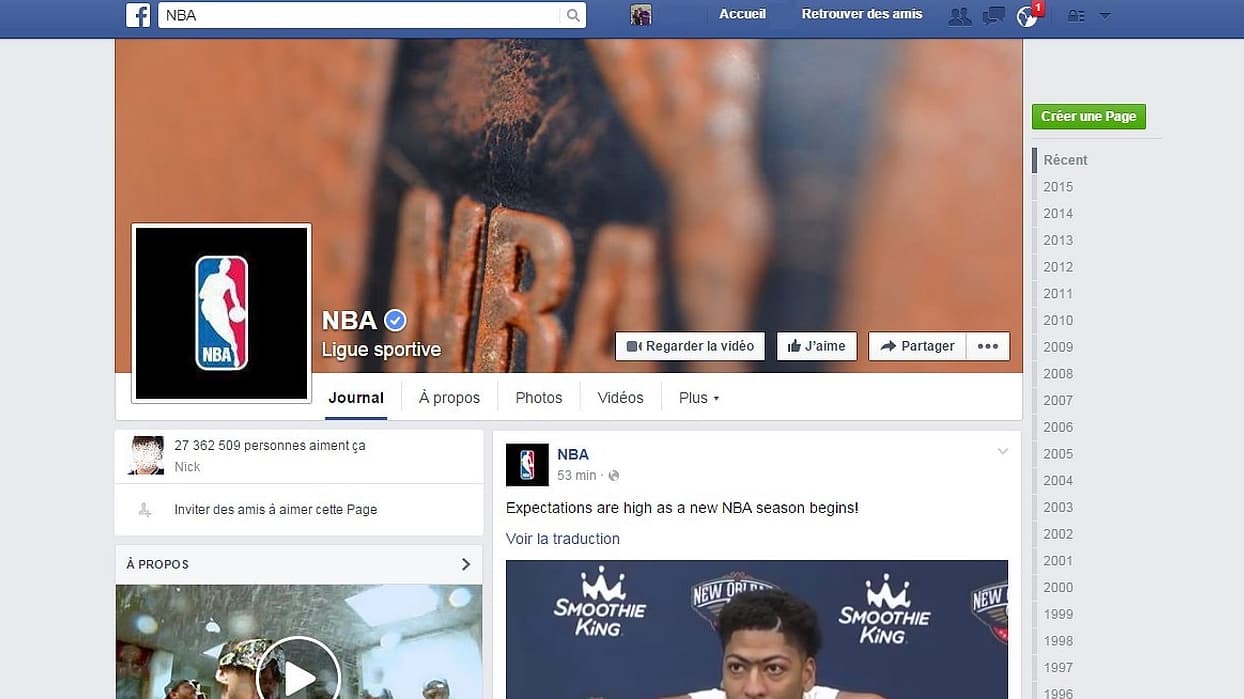Viewport: 1244px width, 699px height.
Task: Jump to 2002 in timeline
Action: (1058, 534)
